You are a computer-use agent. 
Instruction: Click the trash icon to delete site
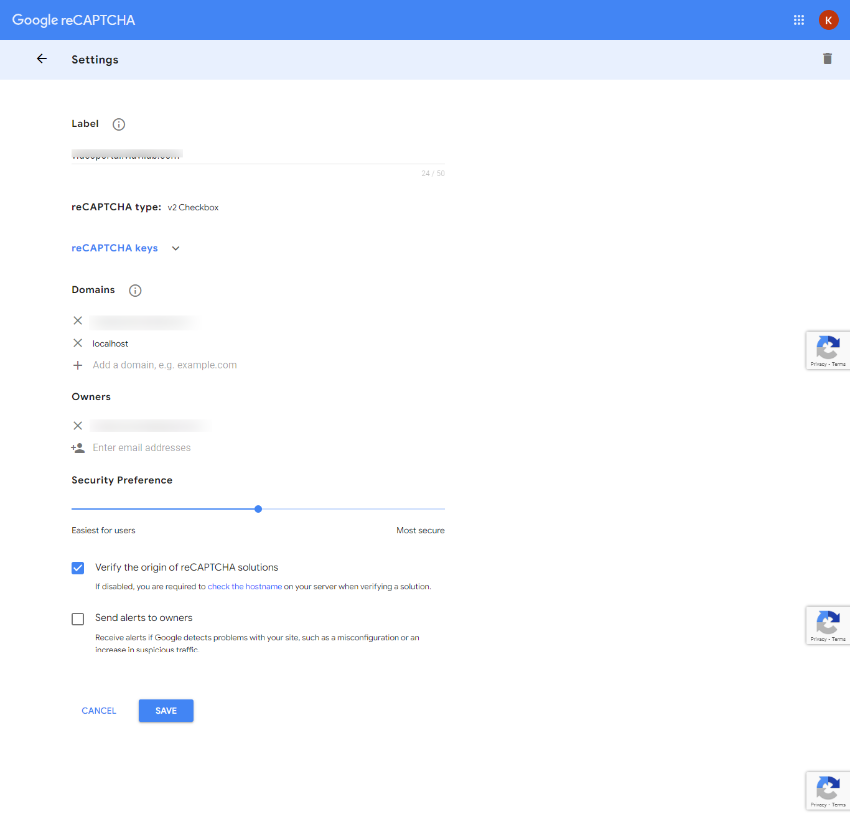(x=827, y=59)
